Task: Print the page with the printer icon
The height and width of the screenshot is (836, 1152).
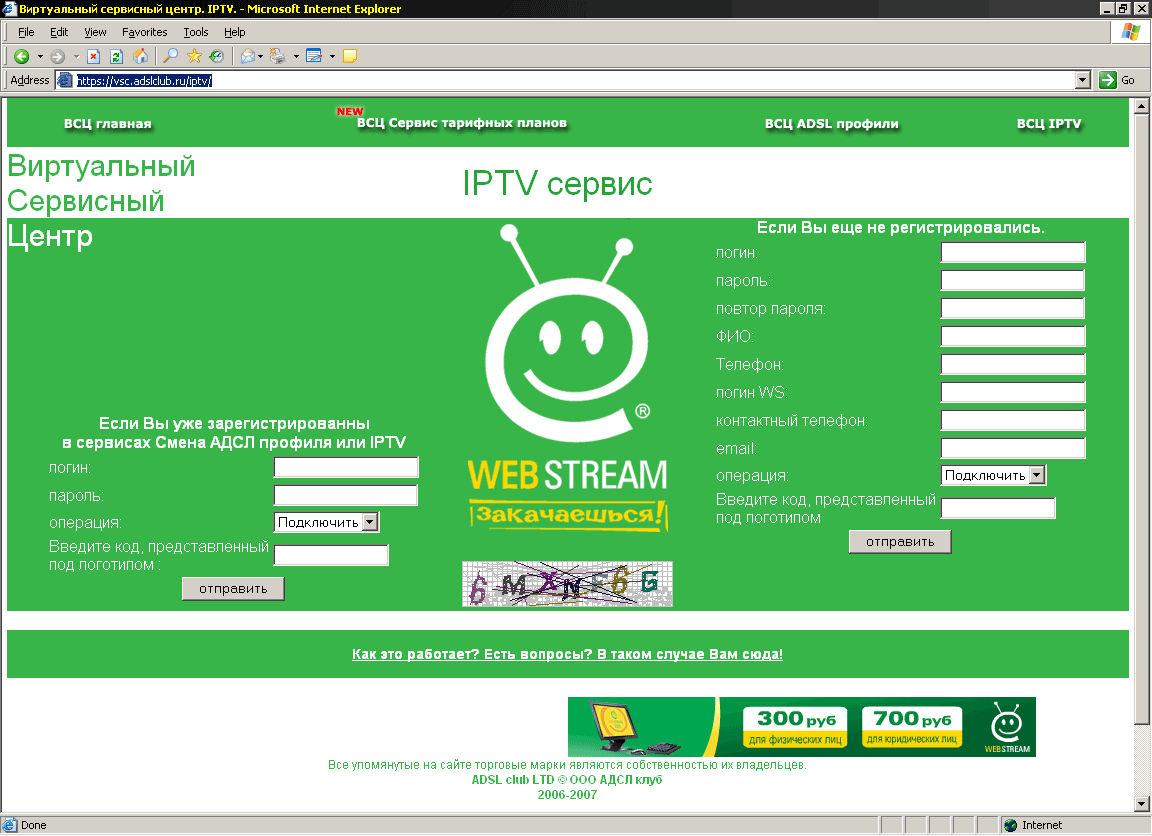Action: pyautogui.click(x=278, y=57)
